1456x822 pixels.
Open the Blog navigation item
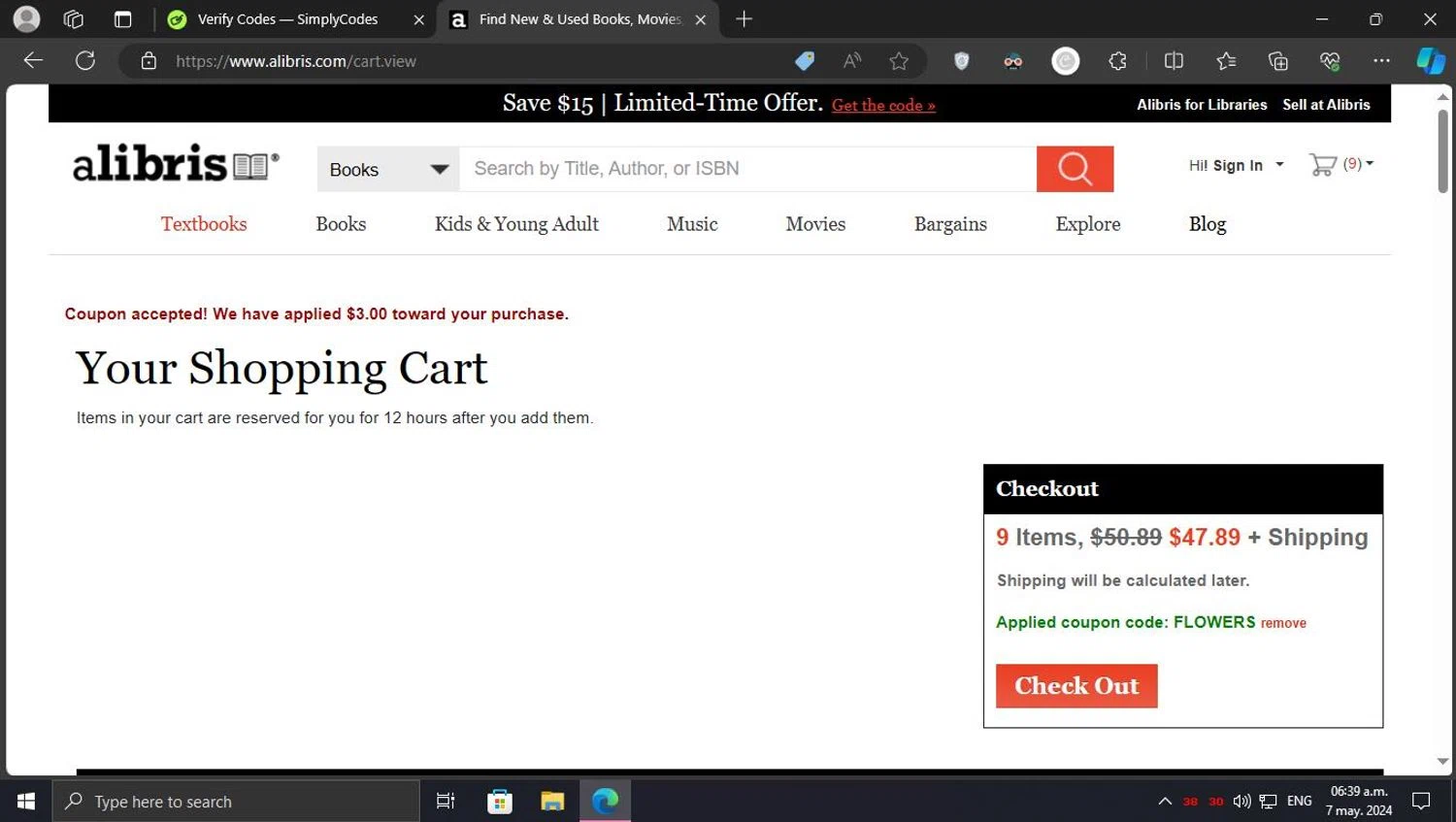point(1208,224)
